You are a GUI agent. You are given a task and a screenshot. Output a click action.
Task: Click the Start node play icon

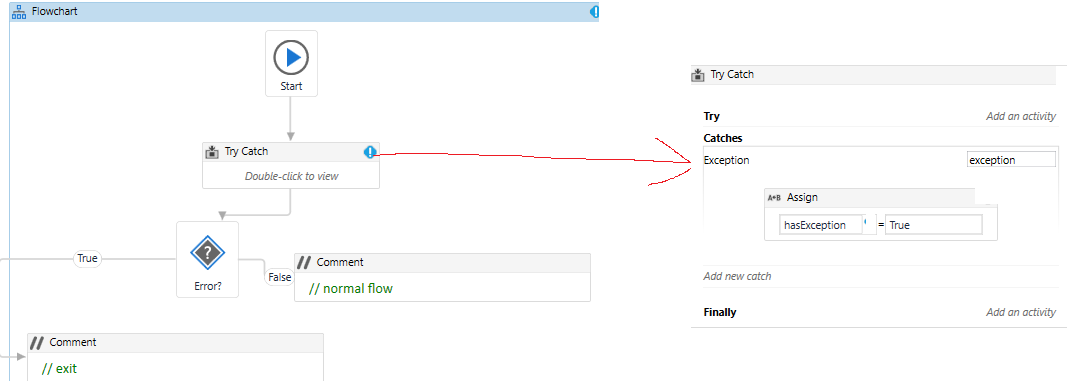tap(291, 58)
